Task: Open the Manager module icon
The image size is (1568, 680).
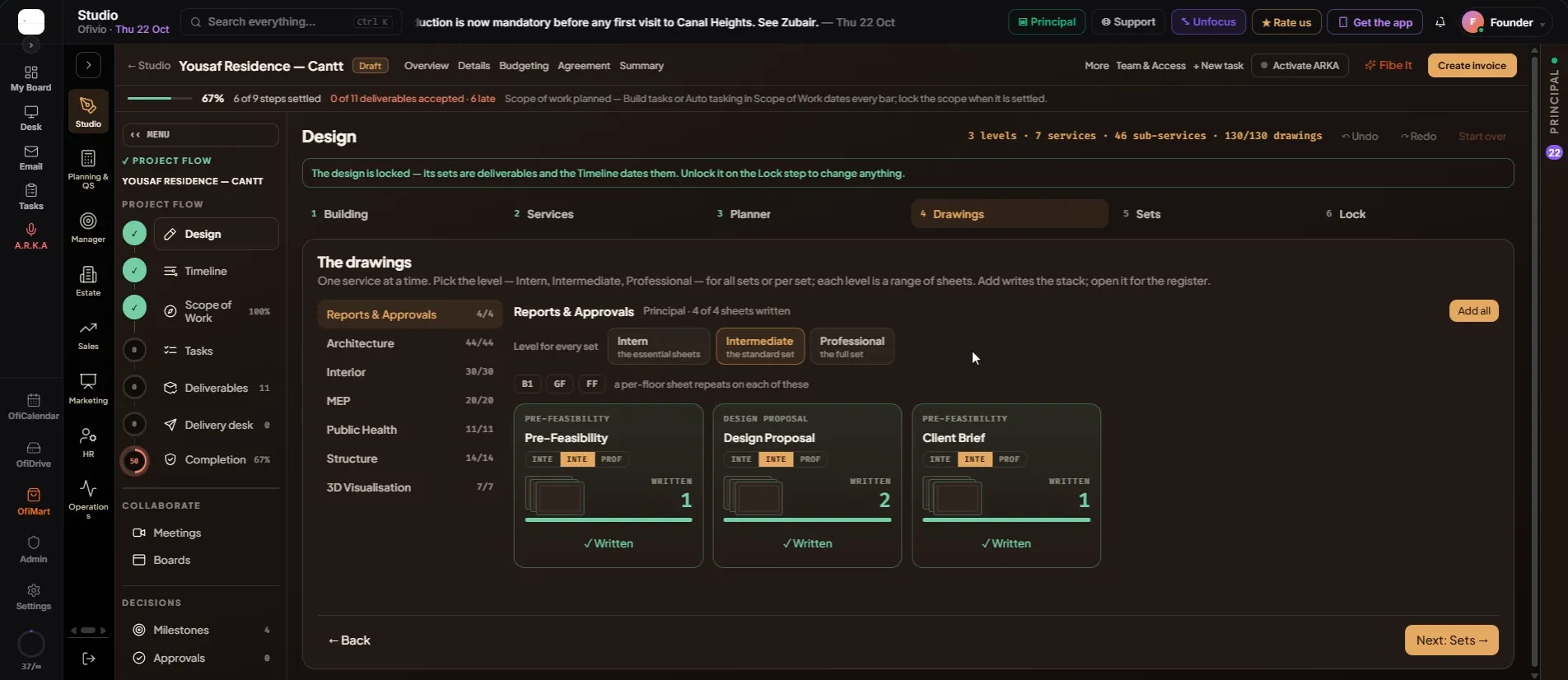Action: pos(88,228)
